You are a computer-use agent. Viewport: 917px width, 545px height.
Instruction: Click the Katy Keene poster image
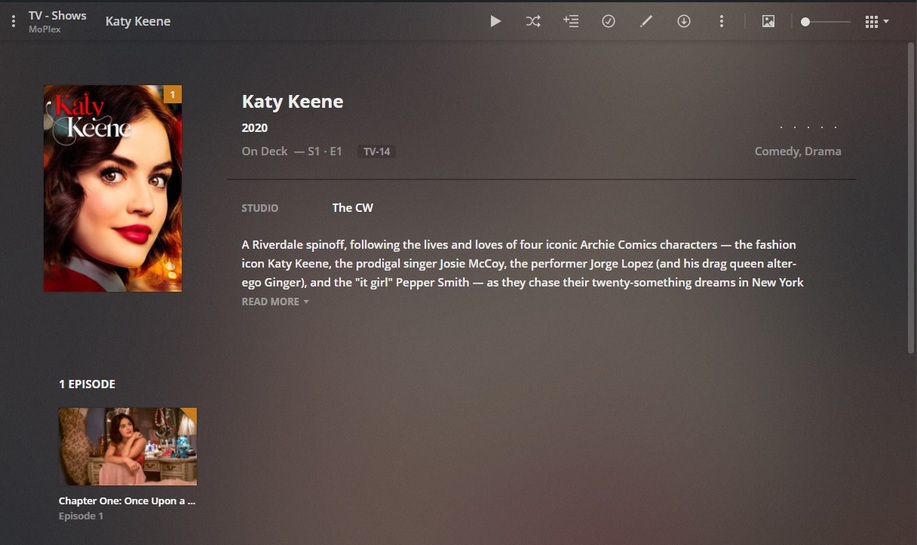point(113,188)
